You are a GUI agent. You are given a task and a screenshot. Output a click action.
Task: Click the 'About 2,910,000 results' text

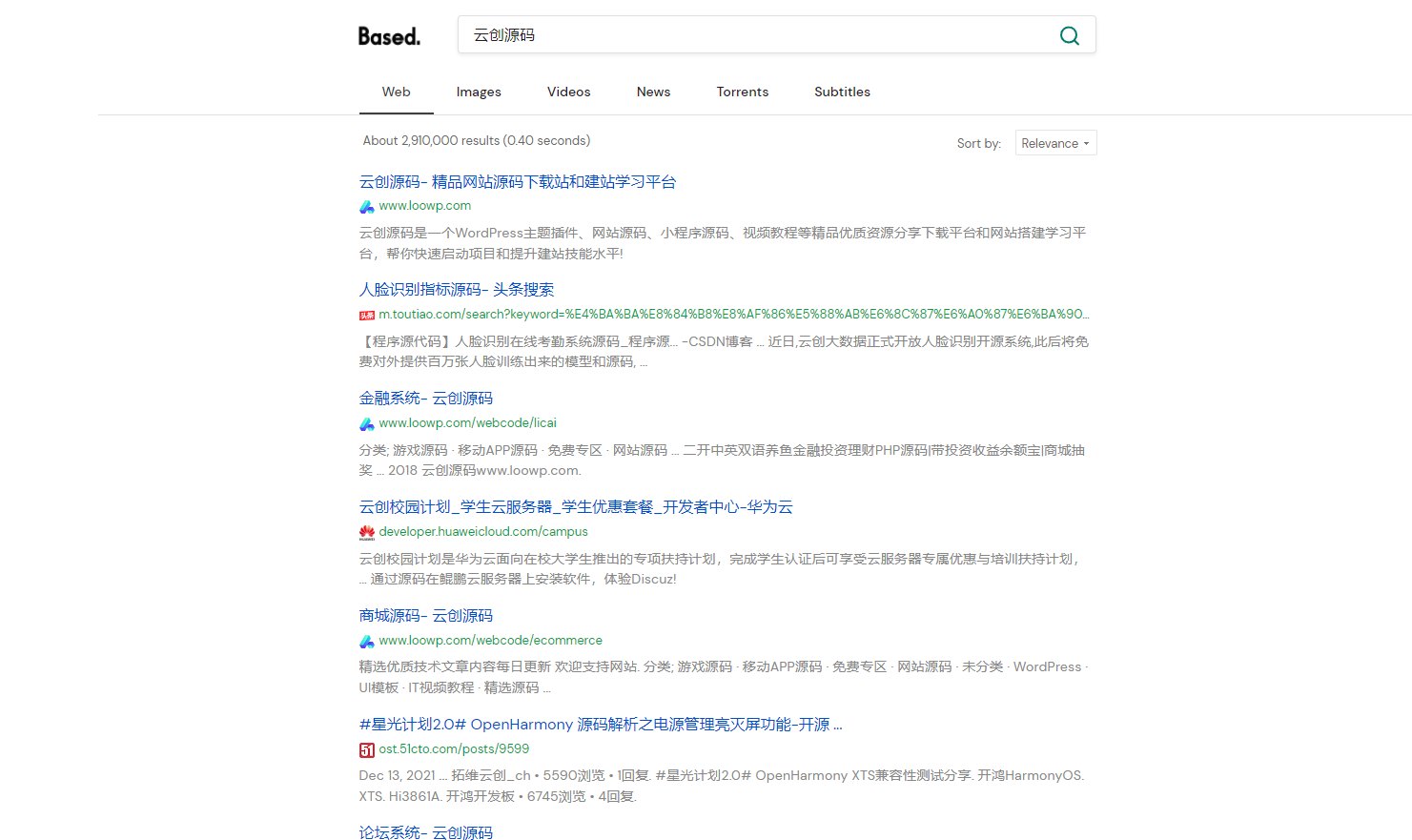point(477,140)
